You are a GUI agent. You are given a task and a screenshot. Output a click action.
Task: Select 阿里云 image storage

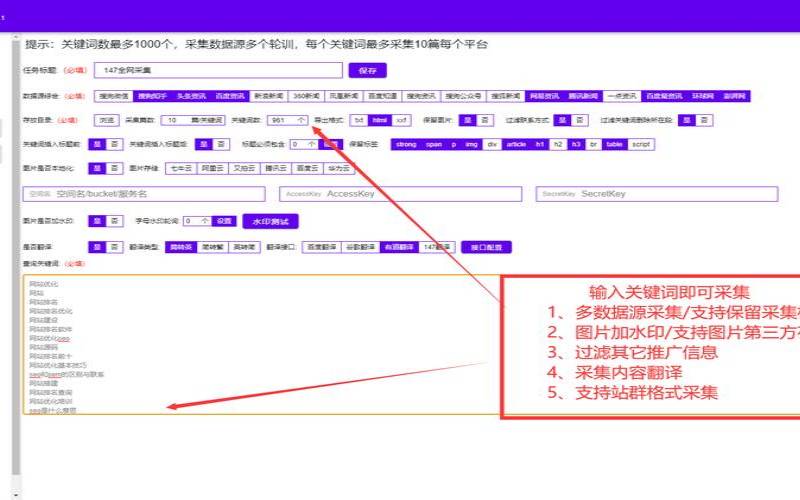pyautogui.click(x=213, y=168)
